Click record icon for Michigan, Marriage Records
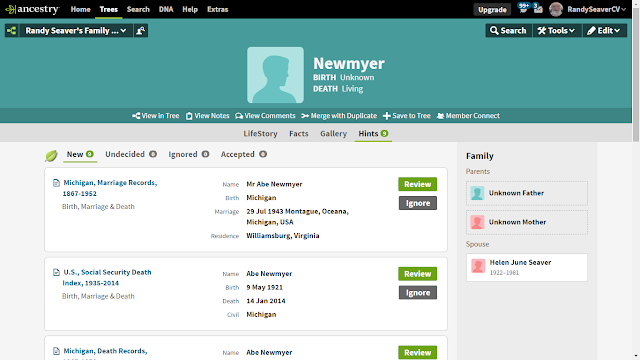 pos(56,183)
